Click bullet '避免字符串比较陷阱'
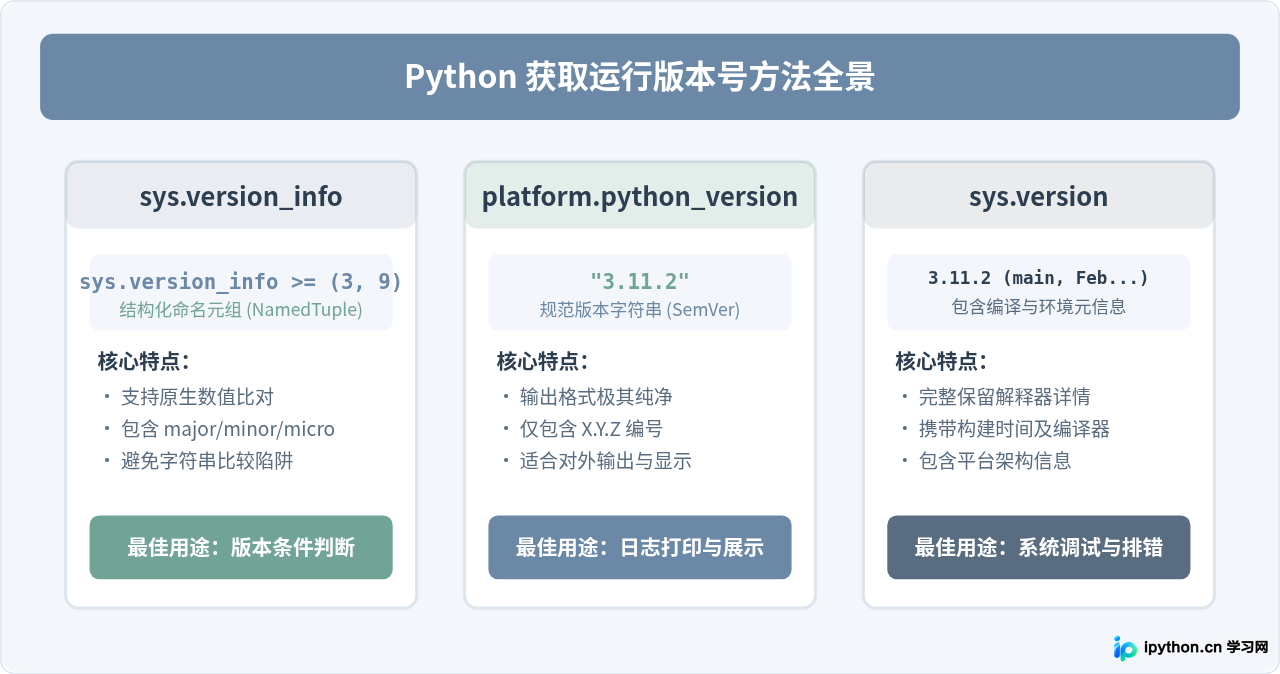 (x=207, y=461)
